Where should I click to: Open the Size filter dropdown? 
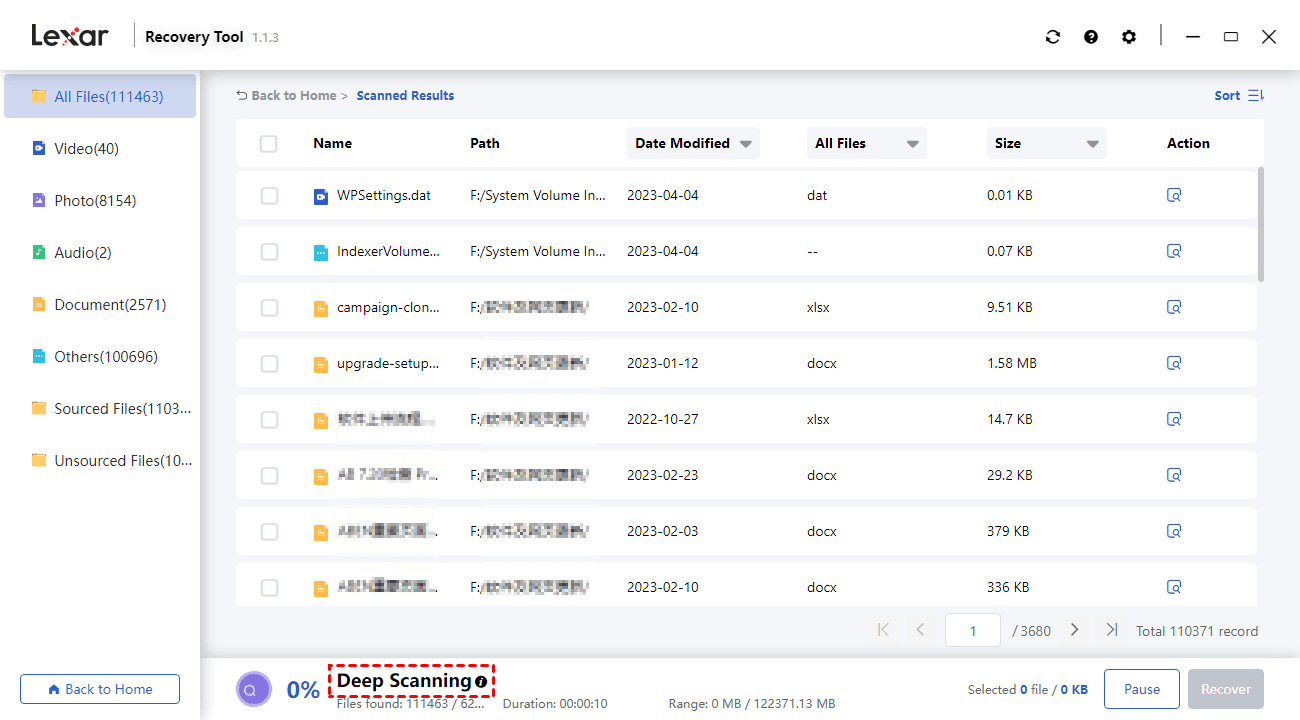click(x=1047, y=143)
